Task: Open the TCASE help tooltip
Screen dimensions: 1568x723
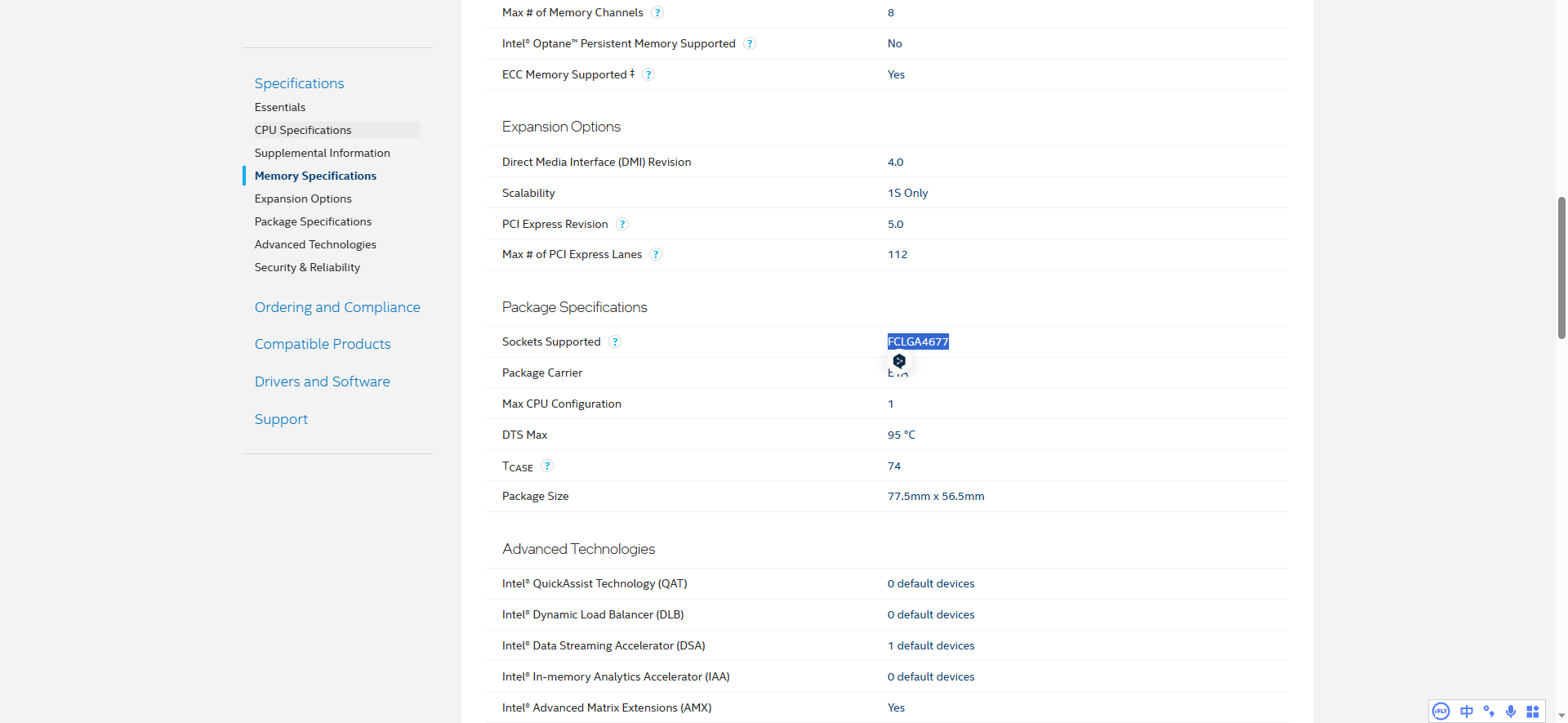Action: (547, 466)
